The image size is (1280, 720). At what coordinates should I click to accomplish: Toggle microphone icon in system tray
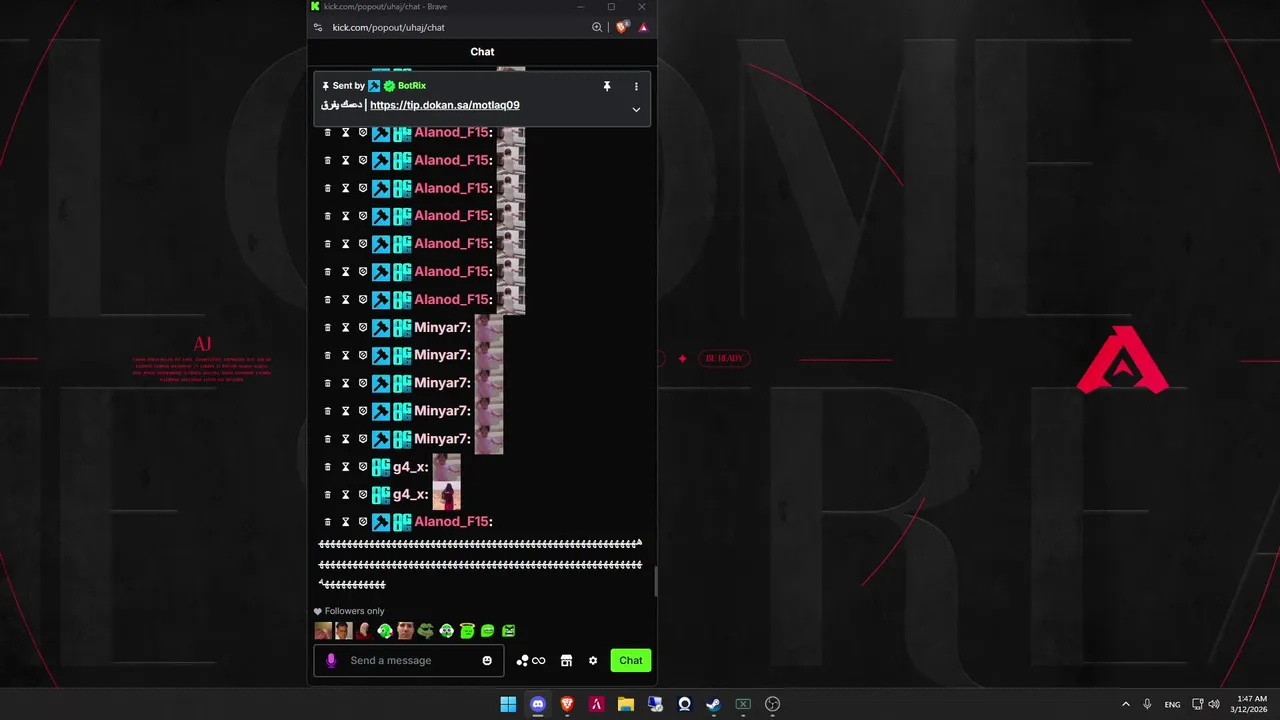coord(1147,704)
